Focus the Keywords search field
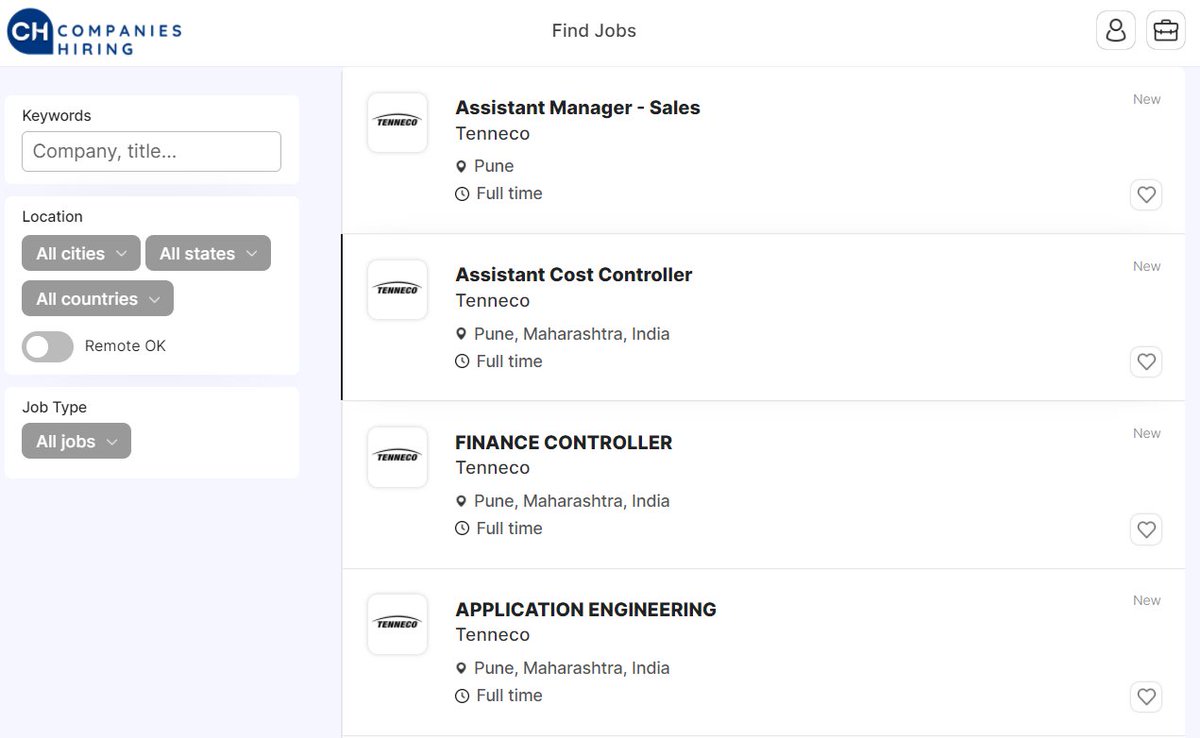This screenshot has width=1200, height=738. coord(151,151)
